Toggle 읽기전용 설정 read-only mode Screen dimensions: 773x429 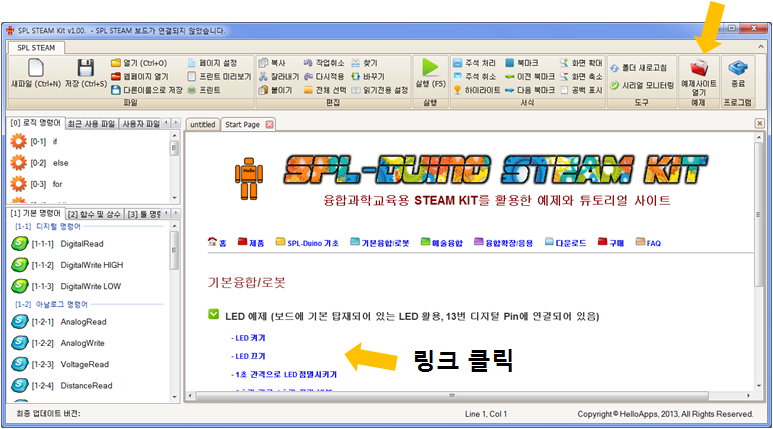click(380, 90)
